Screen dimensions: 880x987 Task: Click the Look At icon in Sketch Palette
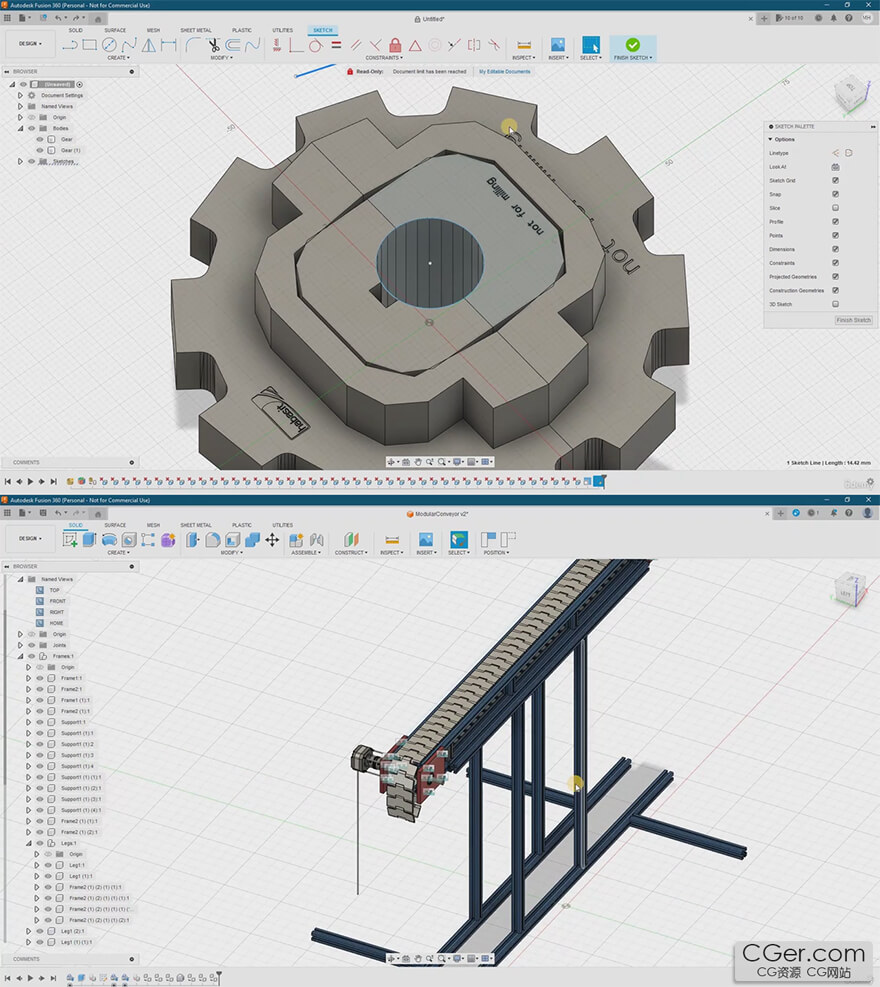pyautogui.click(x=835, y=167)
